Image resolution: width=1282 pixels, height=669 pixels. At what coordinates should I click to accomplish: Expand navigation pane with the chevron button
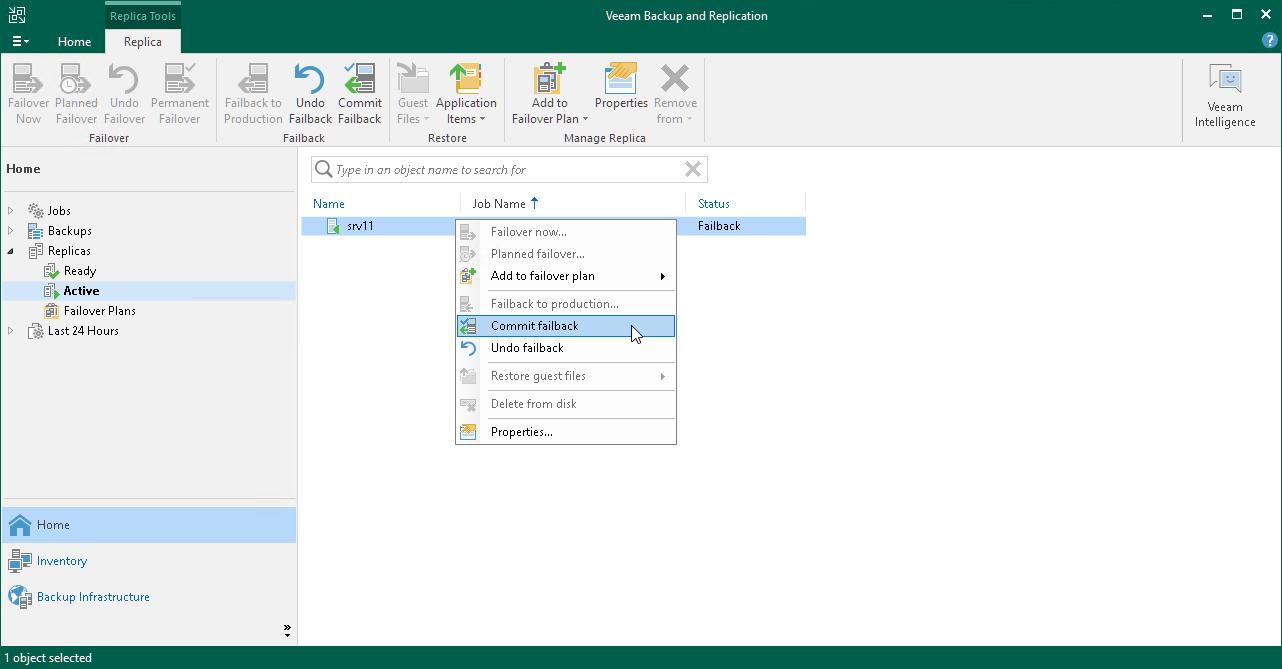click(x=287, y=631)
